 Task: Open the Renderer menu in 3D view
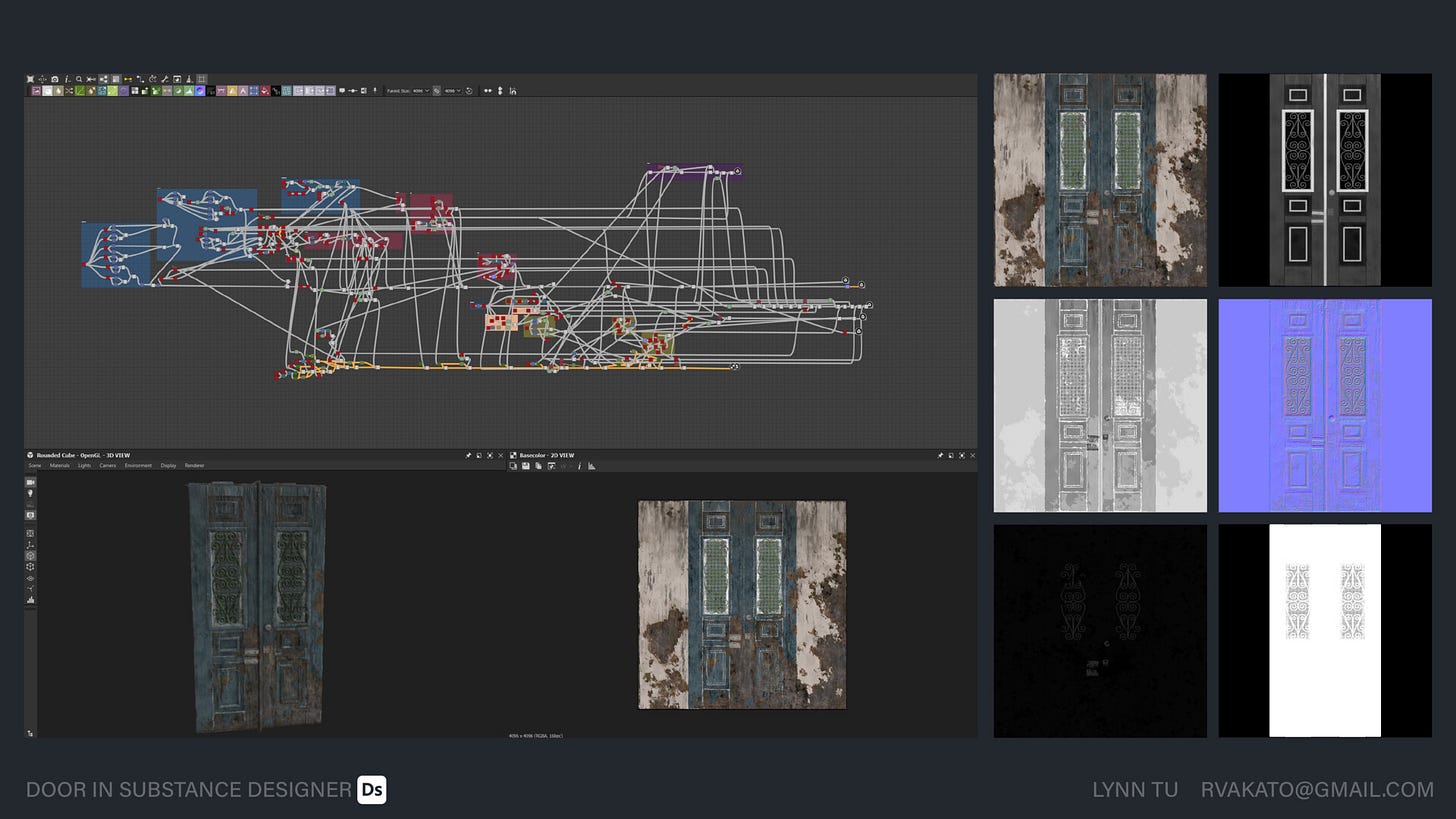pyautogui.click(x=194, y=465)
